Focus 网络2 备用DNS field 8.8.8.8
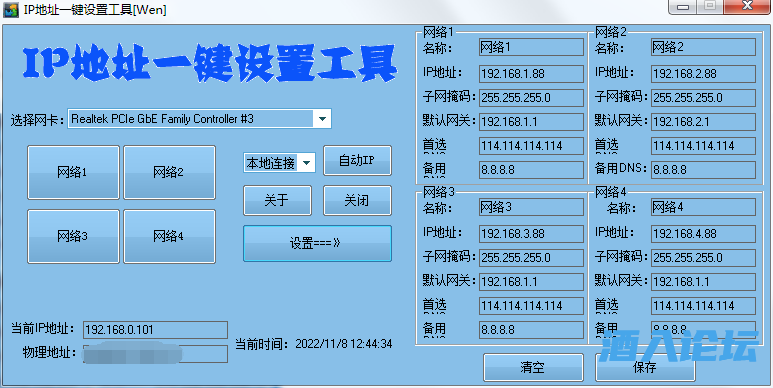This screenshot has height=388, width=773. 703,170
